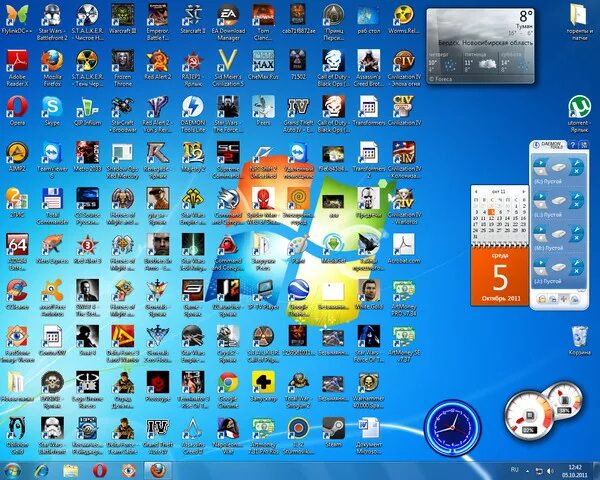Open the Корзина recycle bin

[x=579, y=341]
